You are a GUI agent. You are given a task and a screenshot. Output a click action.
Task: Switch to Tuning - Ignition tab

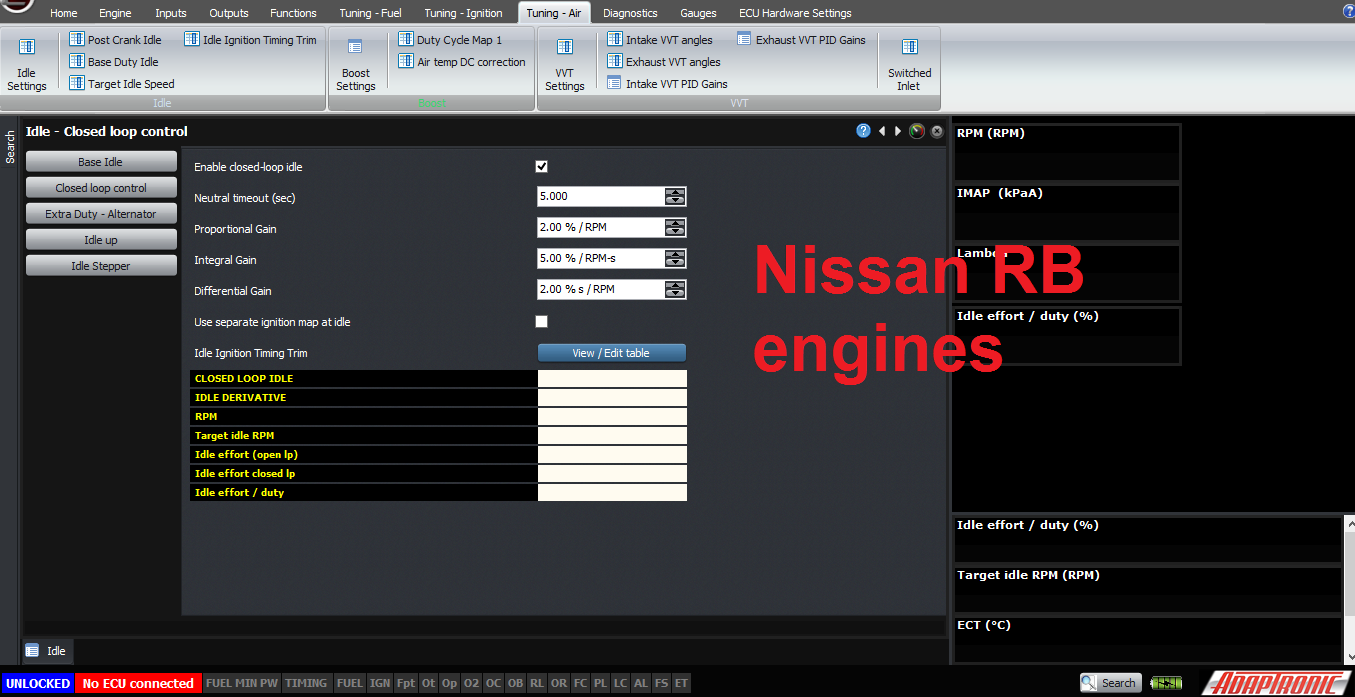point(463,13)
